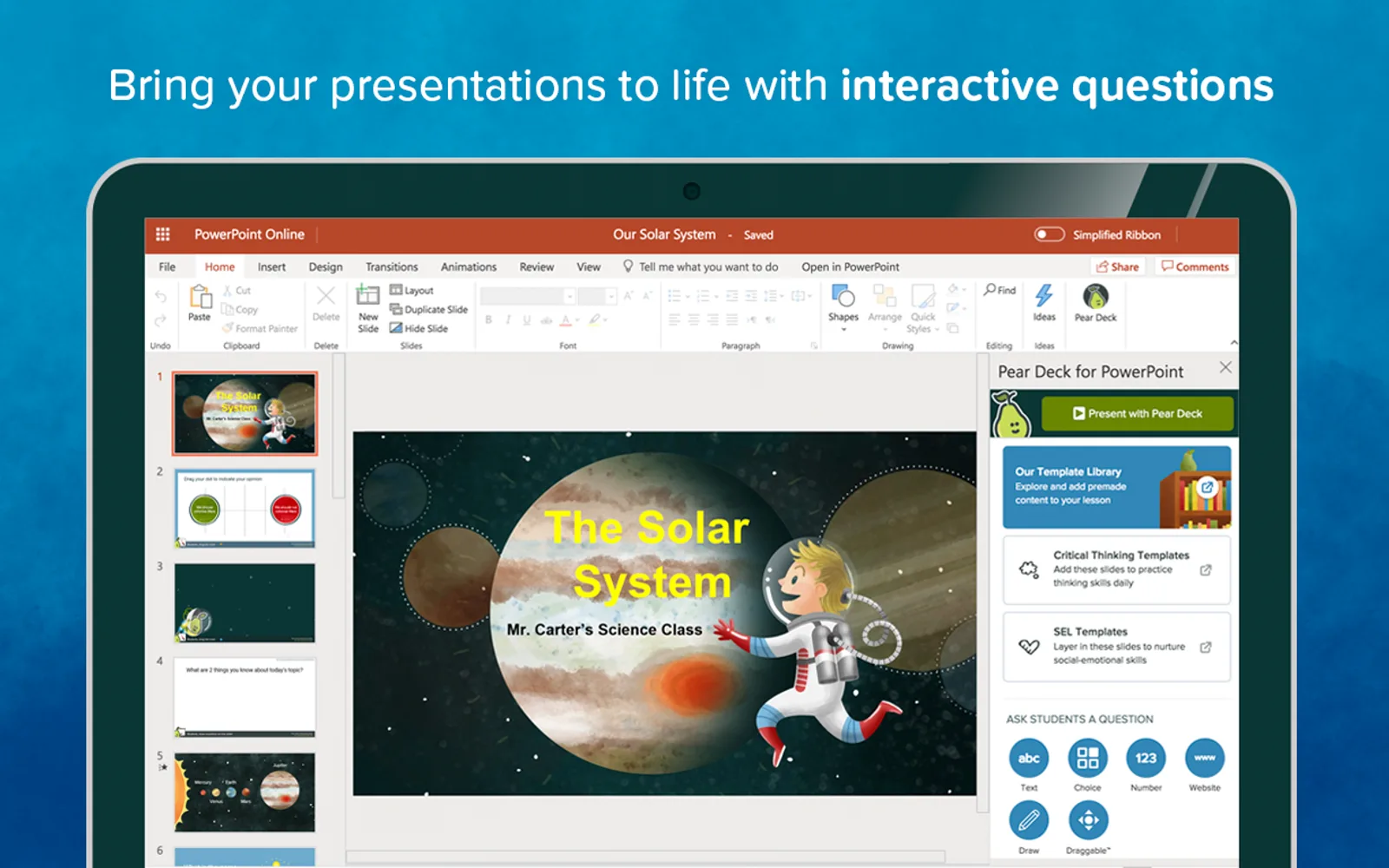Click the Find magnifier tool

coord(999,290)
